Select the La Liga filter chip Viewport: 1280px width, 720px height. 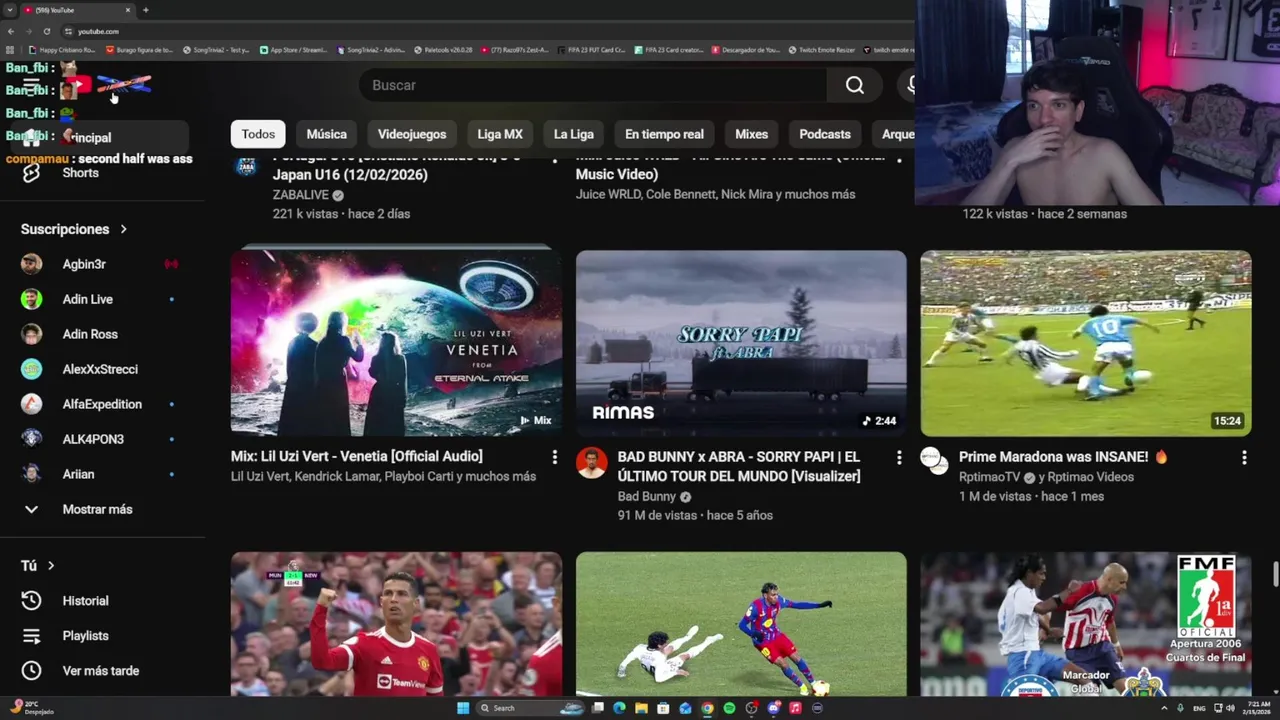coord(574,134)
